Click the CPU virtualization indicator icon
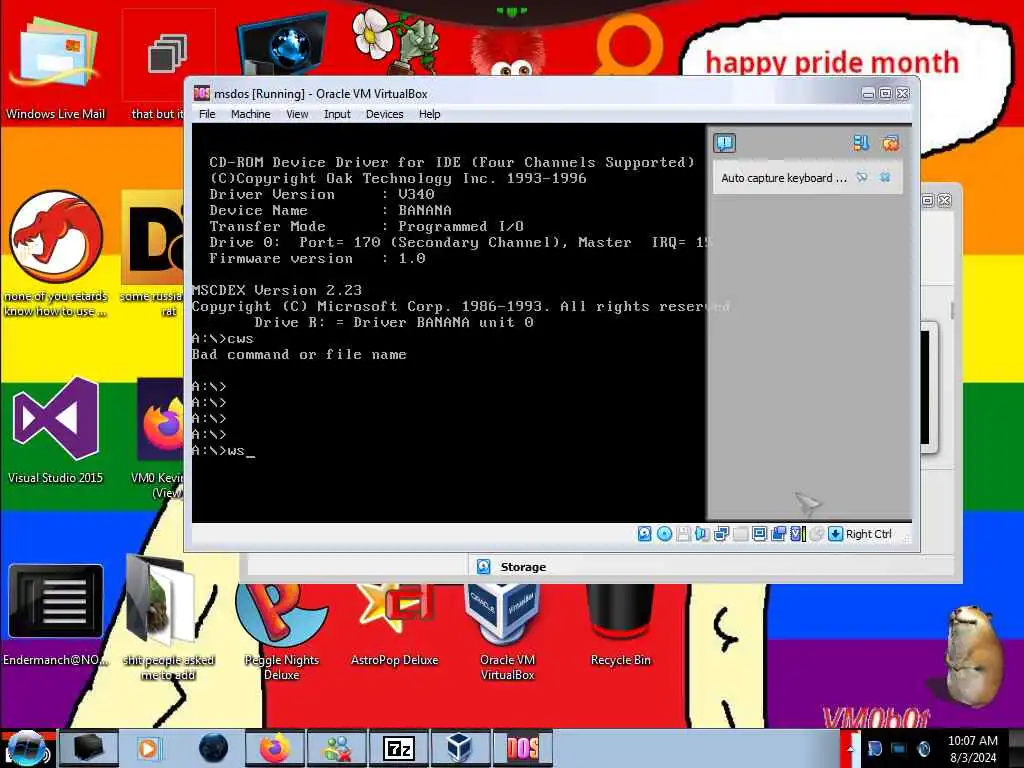 coord(797,534)
